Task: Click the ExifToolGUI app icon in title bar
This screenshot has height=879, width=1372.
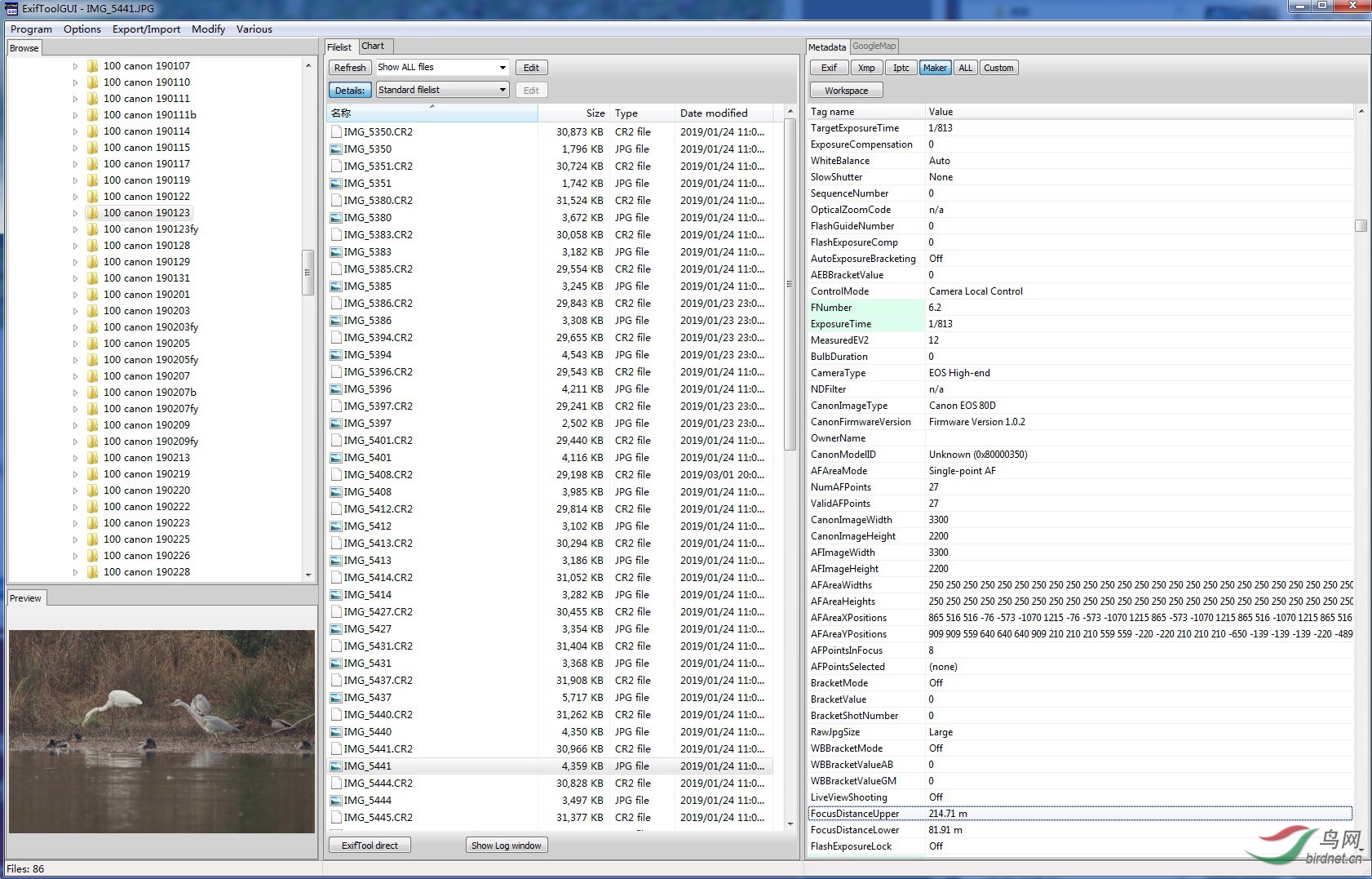Action: (x=11, y=8)
